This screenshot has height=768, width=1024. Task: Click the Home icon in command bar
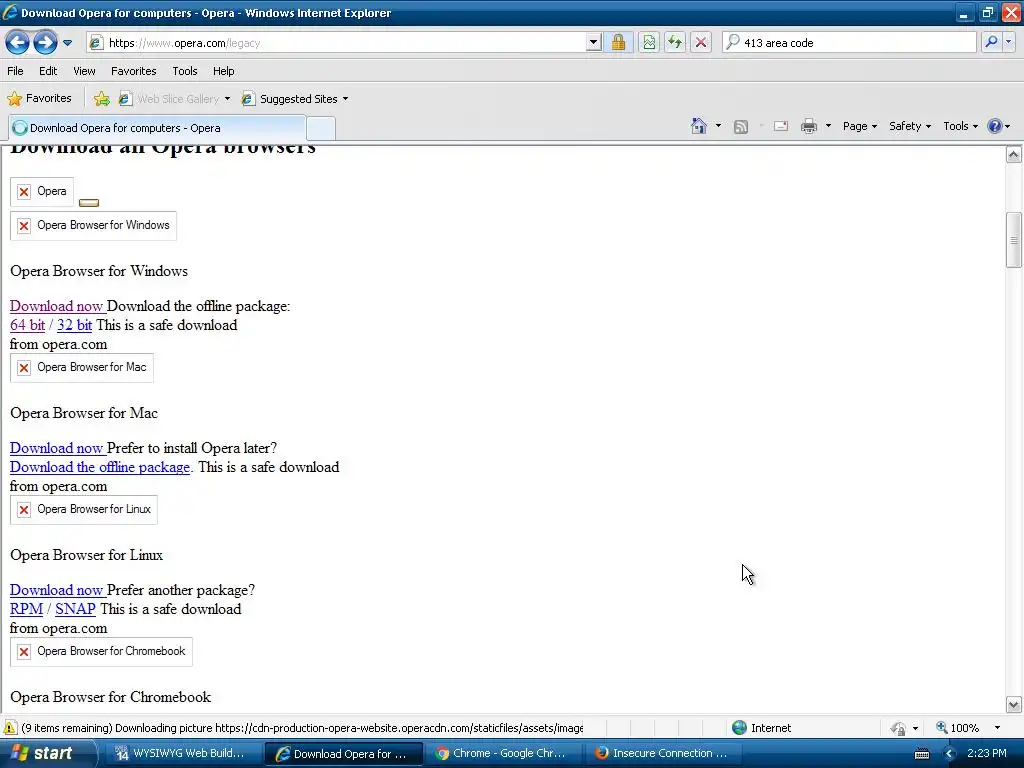point(699,126)
